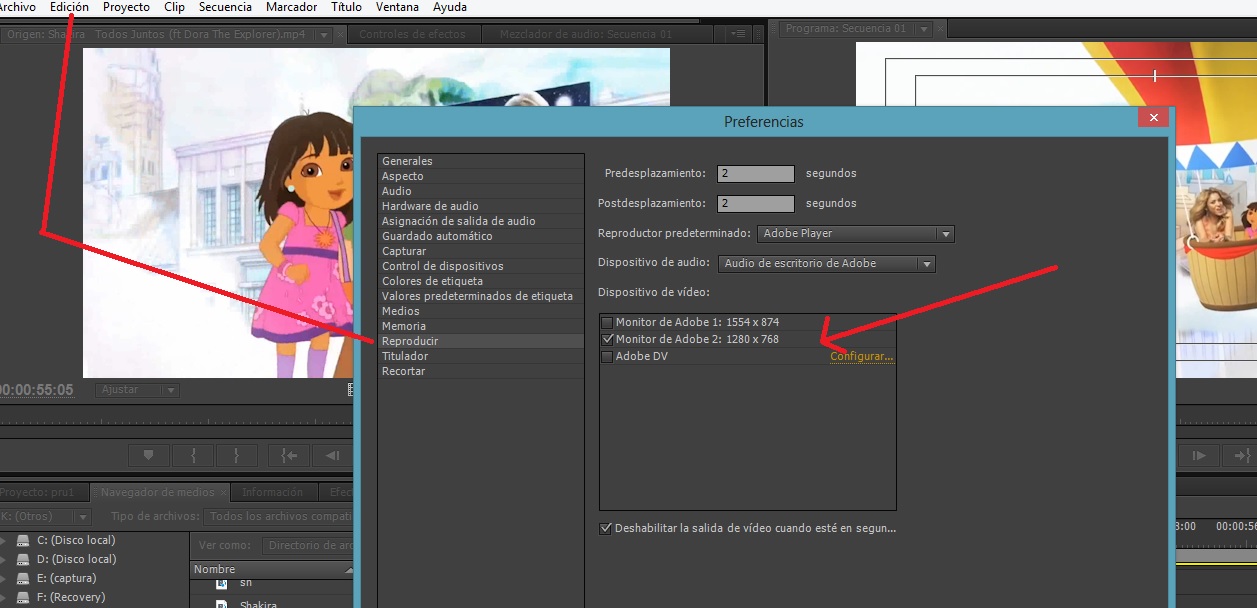Open the Source panel flyout menu icon
The image size is (1257, 608).
click(x=739, y=34)
